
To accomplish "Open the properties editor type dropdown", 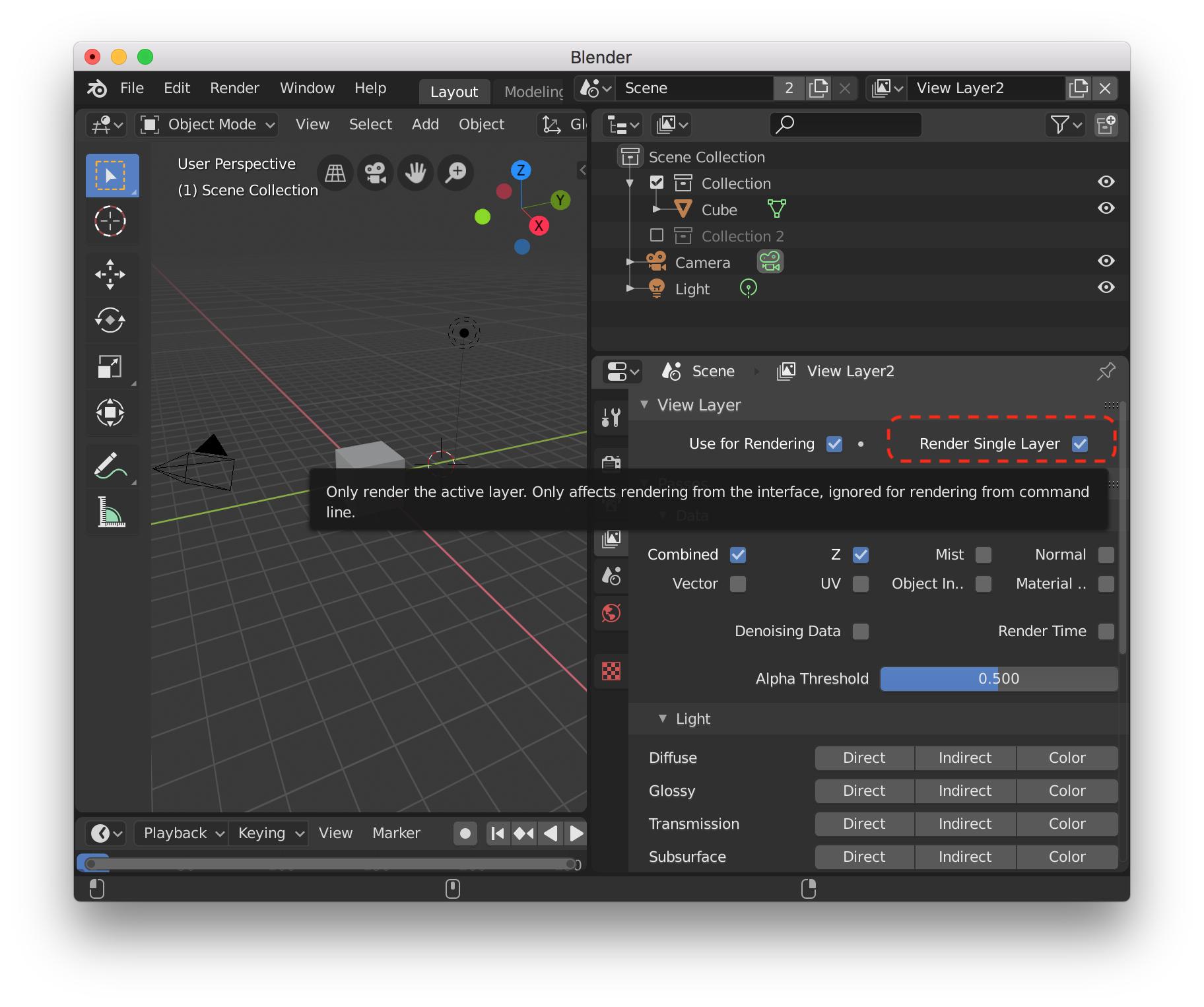I will point(622,372).
